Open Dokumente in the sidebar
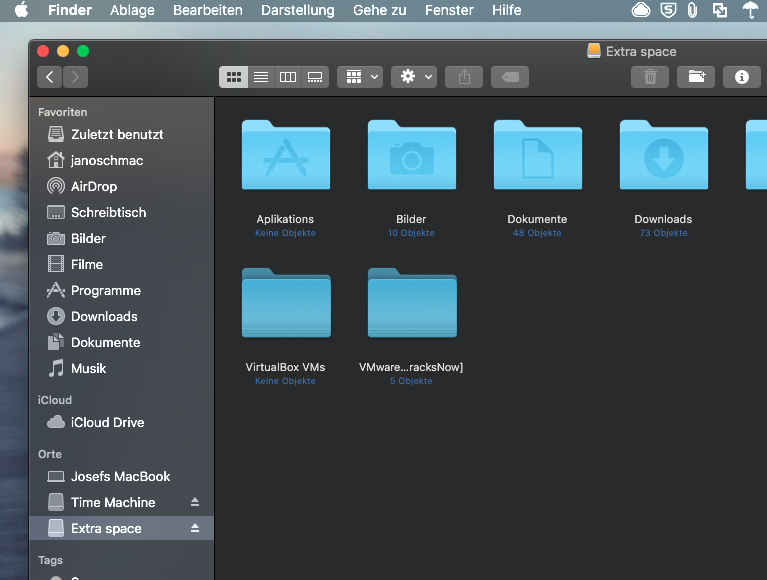This screenshot has width=767, height=580. pos(121,342)
